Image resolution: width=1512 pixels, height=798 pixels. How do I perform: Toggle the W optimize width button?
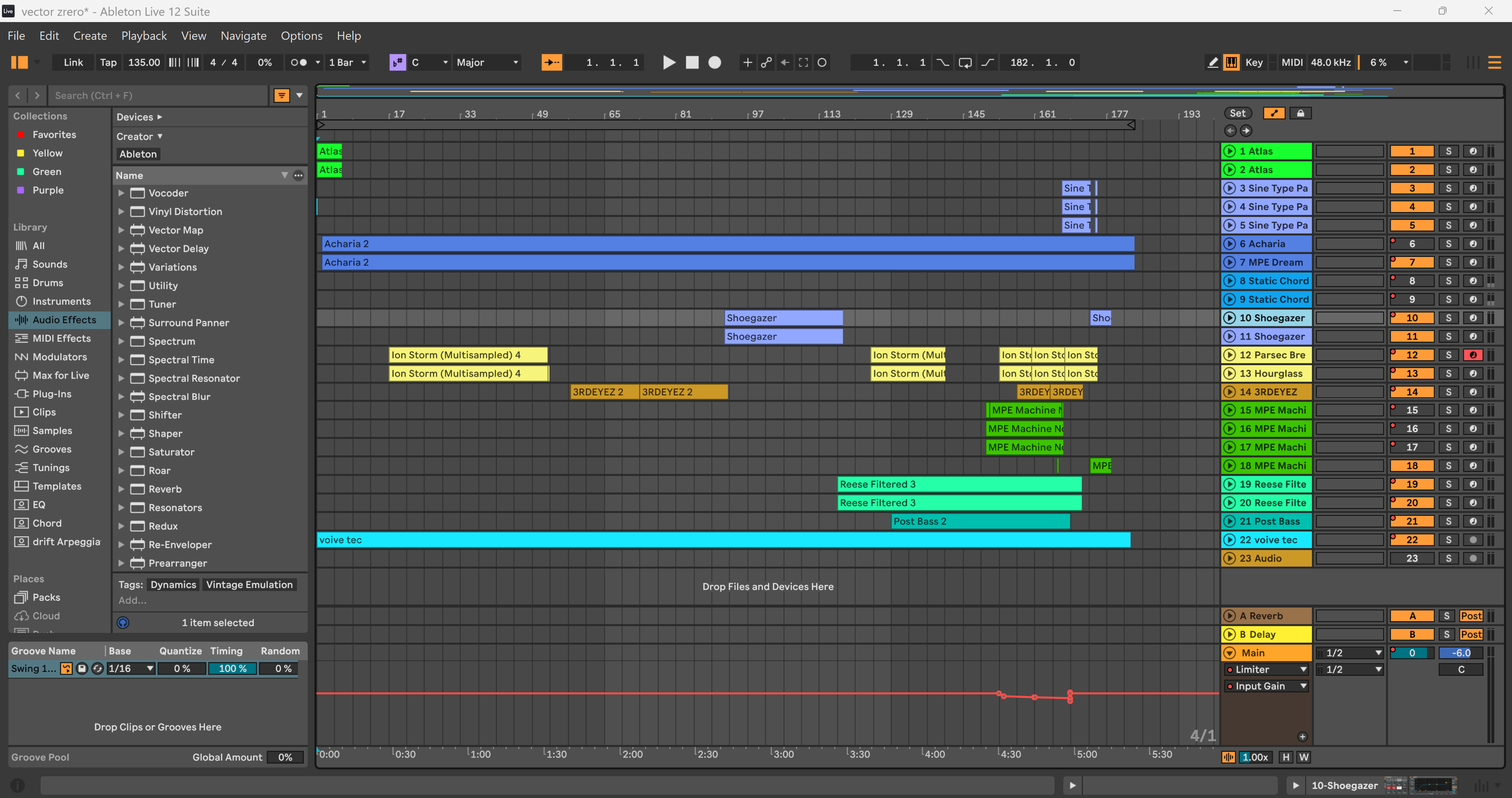click(x=1304, y=757)
